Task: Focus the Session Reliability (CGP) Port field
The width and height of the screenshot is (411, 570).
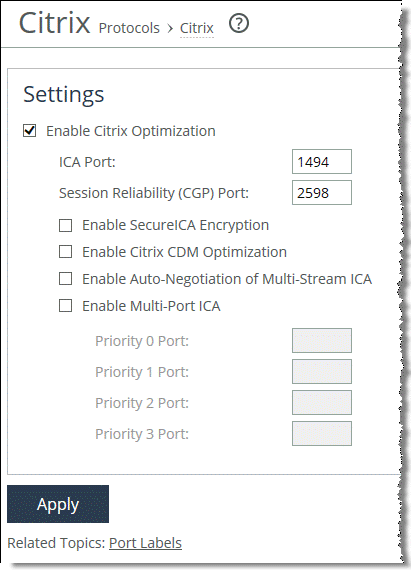Action: (x=322, y=193)
